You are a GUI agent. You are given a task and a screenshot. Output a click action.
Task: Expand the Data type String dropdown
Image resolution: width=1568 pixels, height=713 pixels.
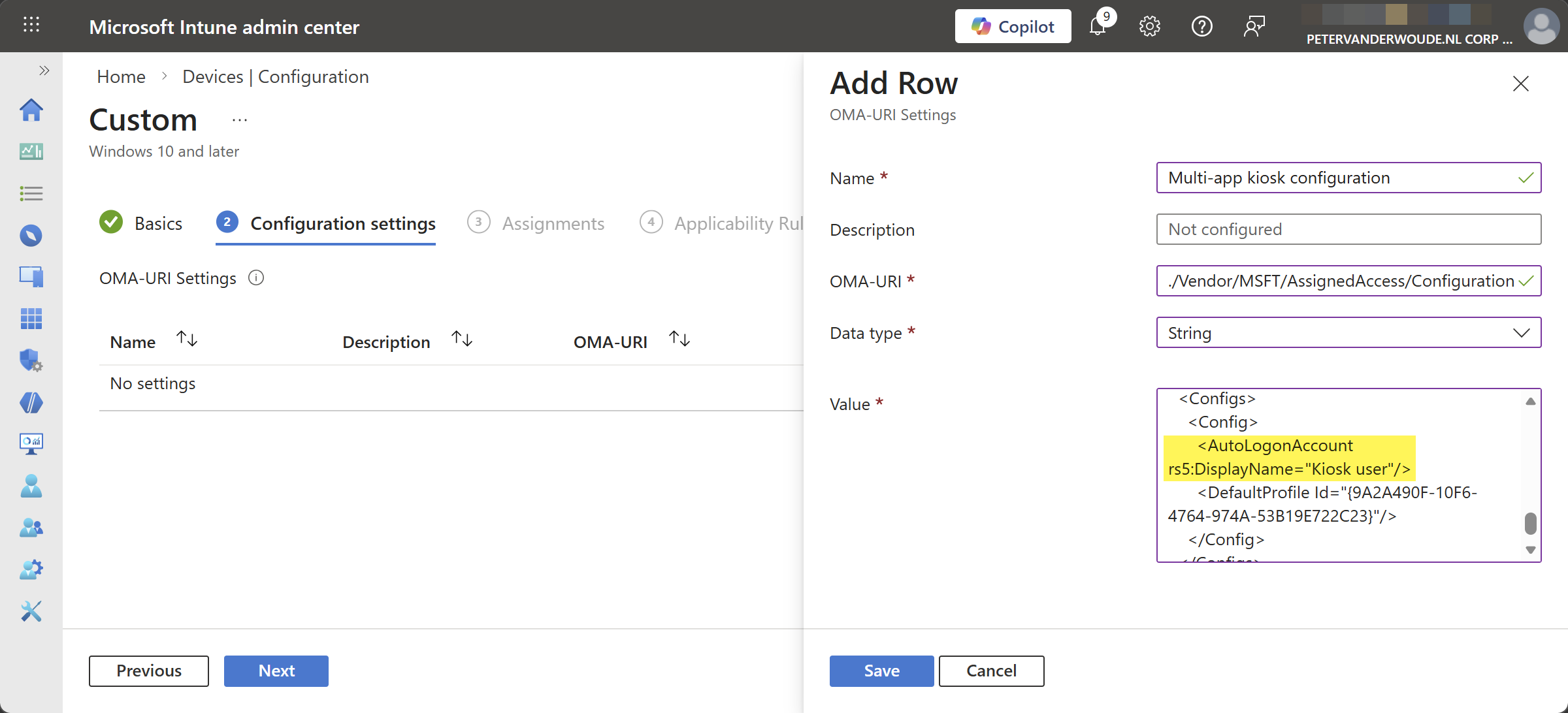pyautogui.click(x=1348, y=333)
